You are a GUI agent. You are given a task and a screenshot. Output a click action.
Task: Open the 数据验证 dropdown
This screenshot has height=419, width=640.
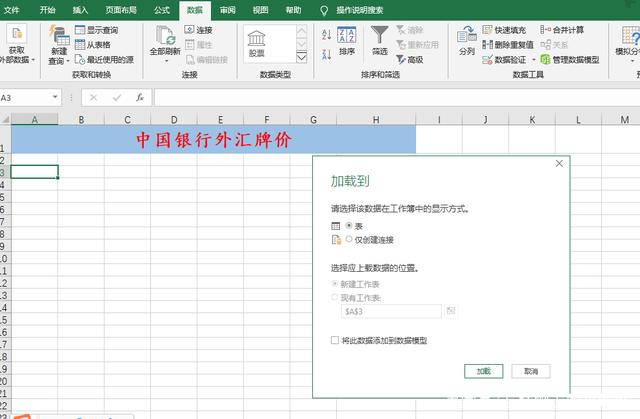click(533, 60)
